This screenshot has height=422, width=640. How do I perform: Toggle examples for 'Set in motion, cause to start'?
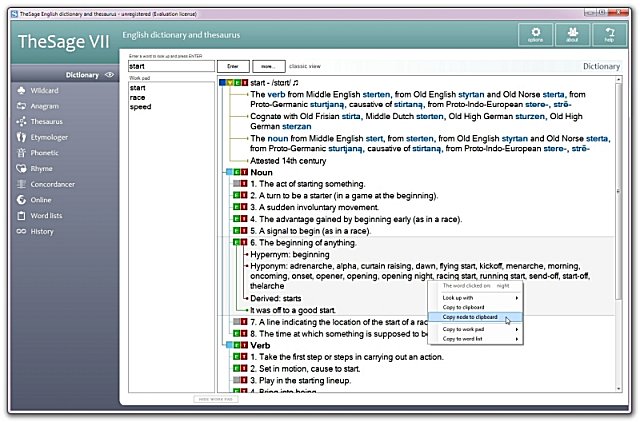point(237,369)
